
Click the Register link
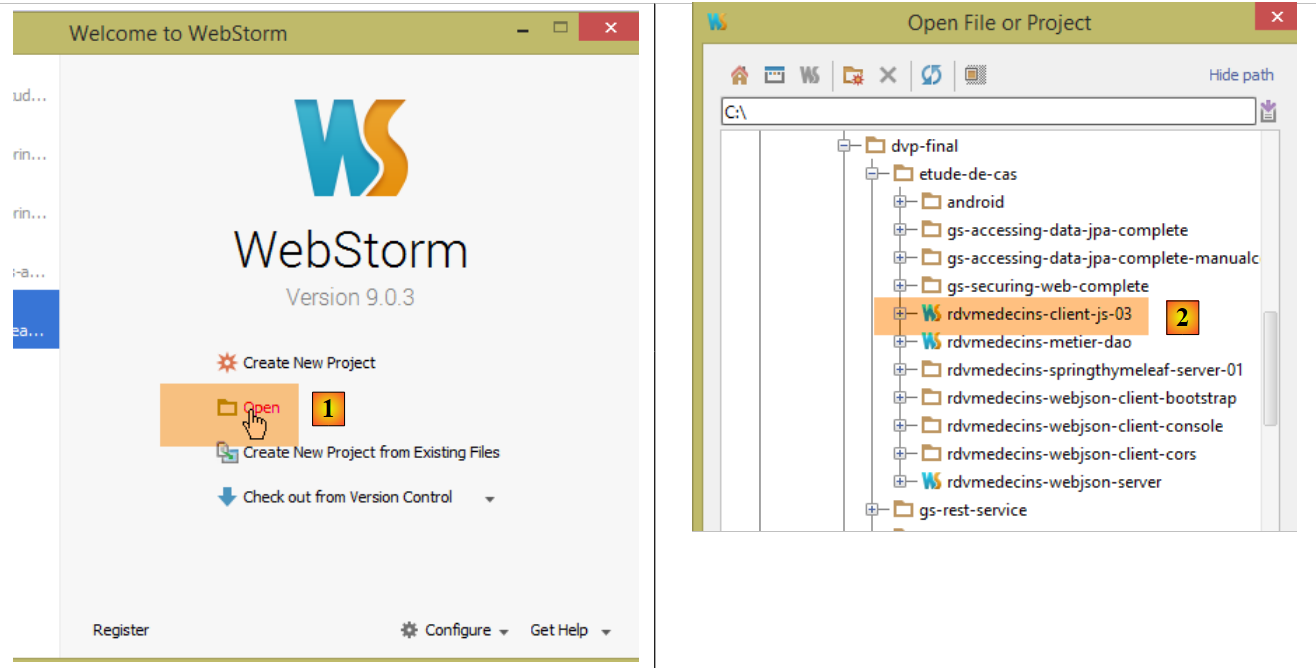point(121,630)
